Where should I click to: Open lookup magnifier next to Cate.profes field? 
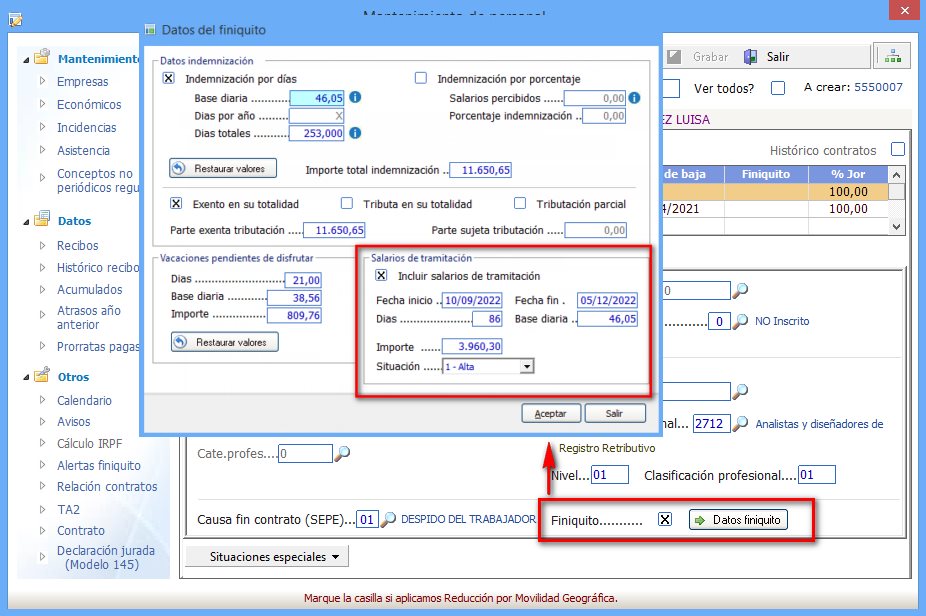pyautogui.click(x=342, y=454)
